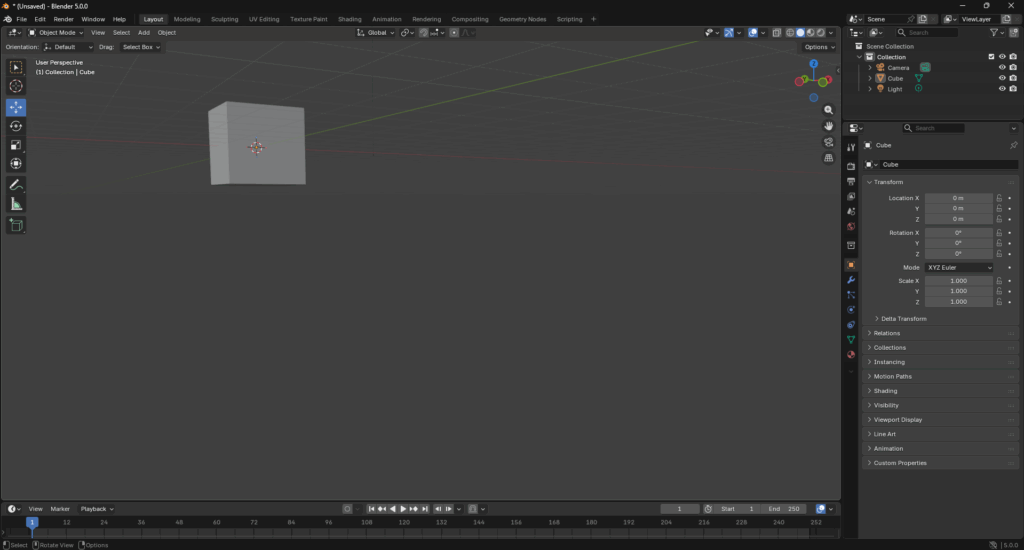Select the Measure tool
The height and width of the screenshot is (550, 1024).
click(16, 204)
